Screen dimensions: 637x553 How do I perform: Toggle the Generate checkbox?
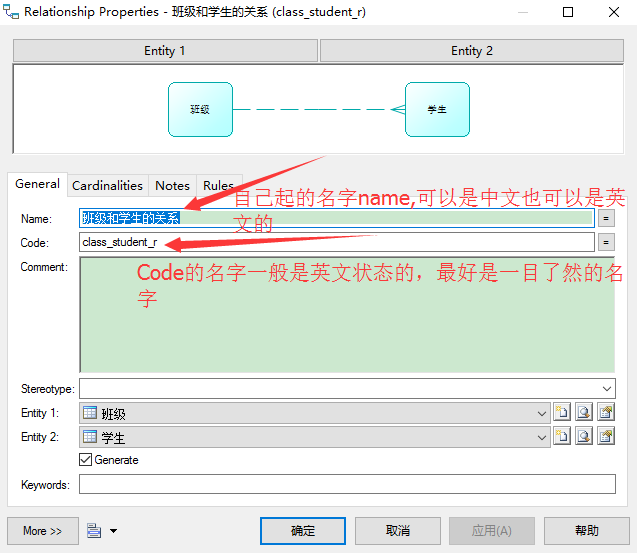(86, 460)
